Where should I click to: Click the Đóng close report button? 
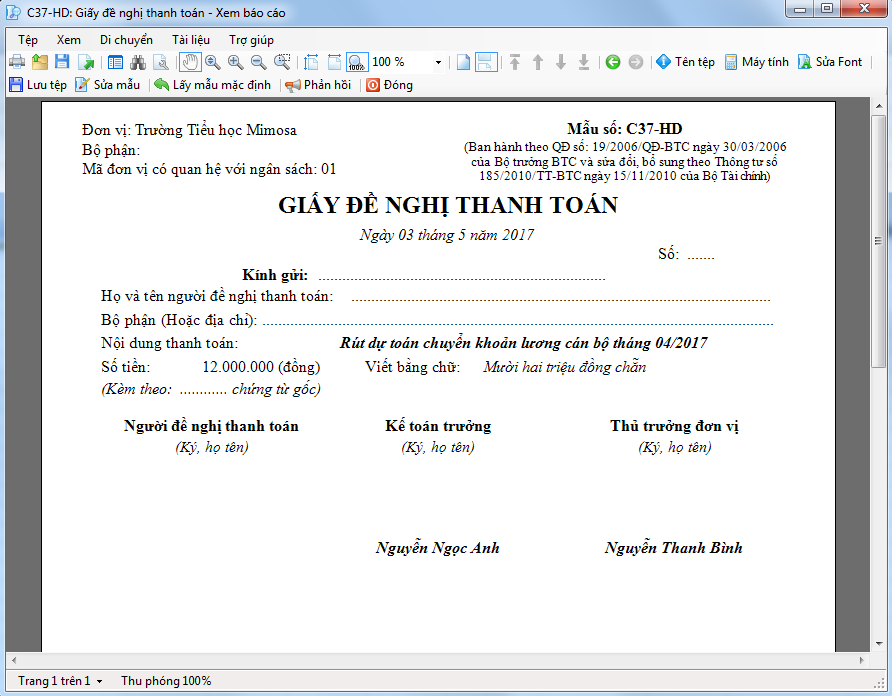390,85
